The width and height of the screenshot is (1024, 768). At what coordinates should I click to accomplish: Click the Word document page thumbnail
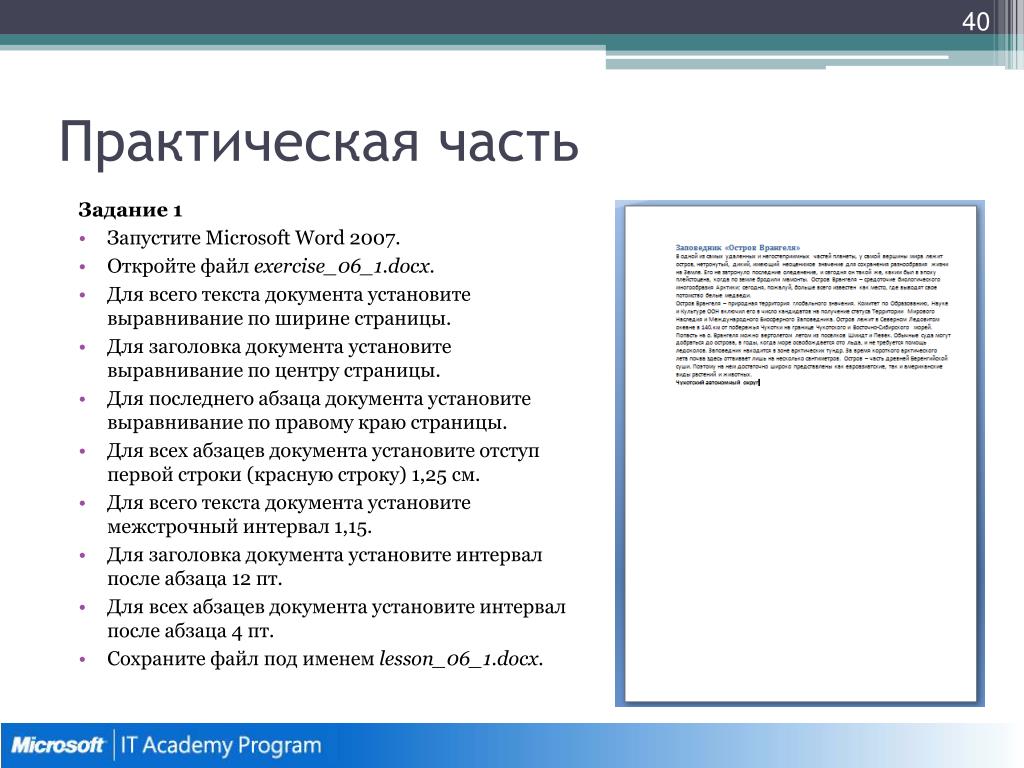click(800, 453)
